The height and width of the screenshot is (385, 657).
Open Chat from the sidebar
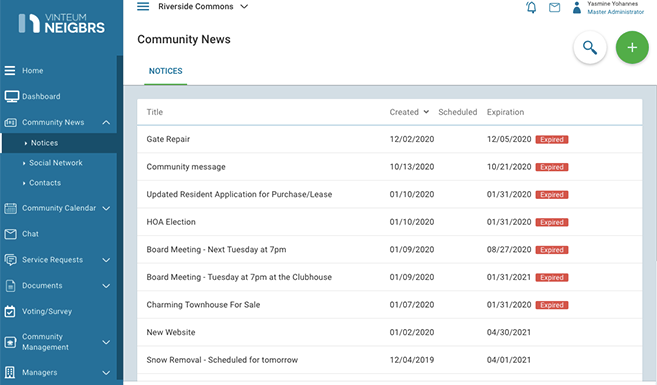[30, 234]
